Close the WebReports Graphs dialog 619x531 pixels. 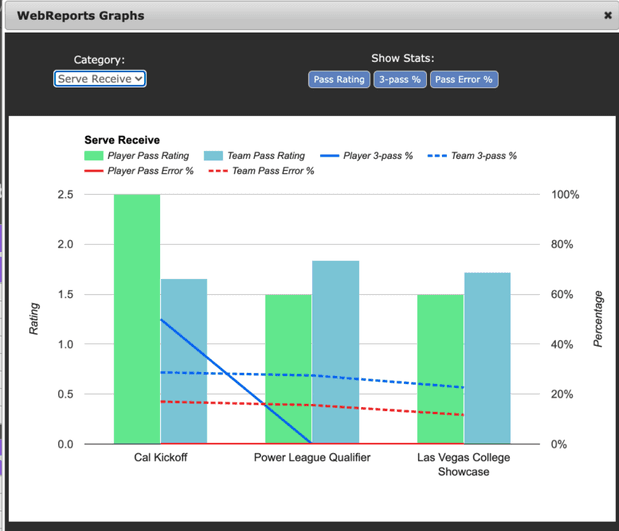607,16
